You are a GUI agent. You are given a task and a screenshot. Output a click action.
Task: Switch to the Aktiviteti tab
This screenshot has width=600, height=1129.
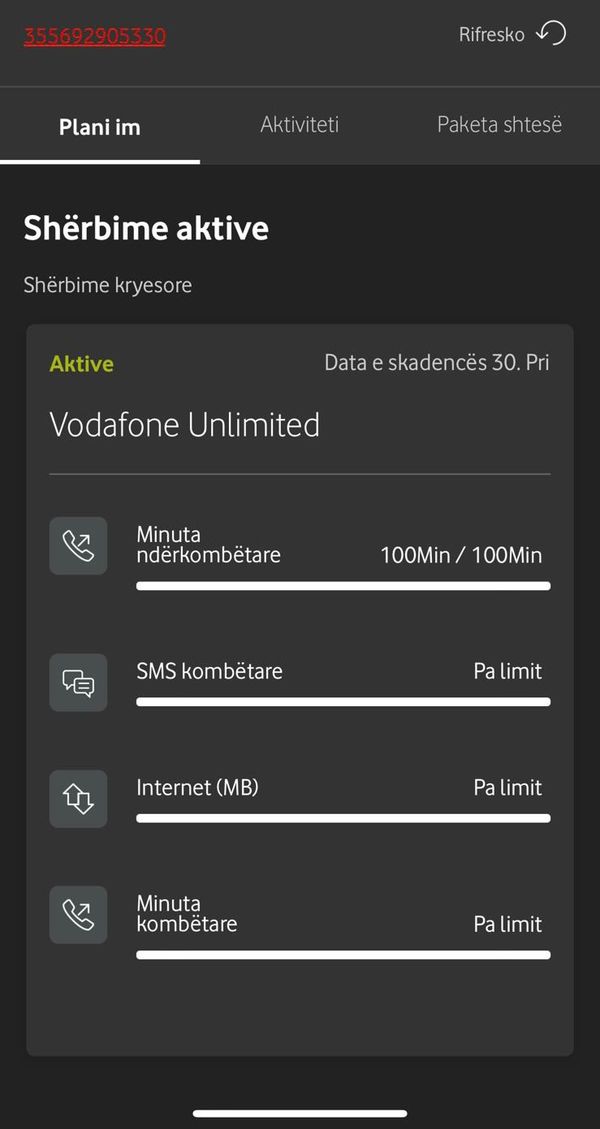coord(299,125)
